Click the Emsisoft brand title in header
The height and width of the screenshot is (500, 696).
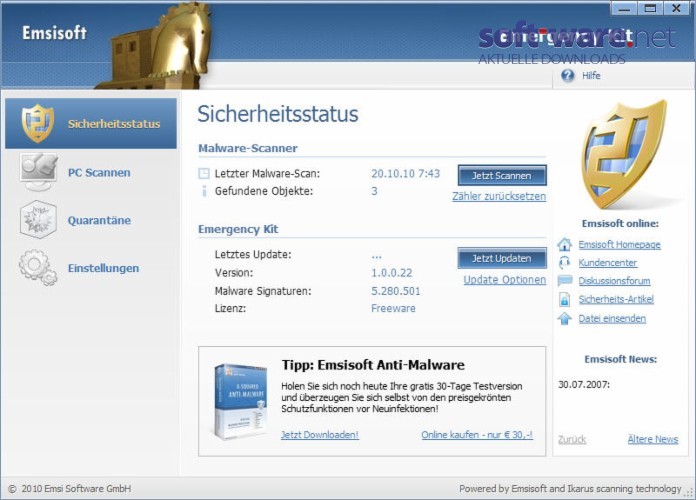pos(55,33)
